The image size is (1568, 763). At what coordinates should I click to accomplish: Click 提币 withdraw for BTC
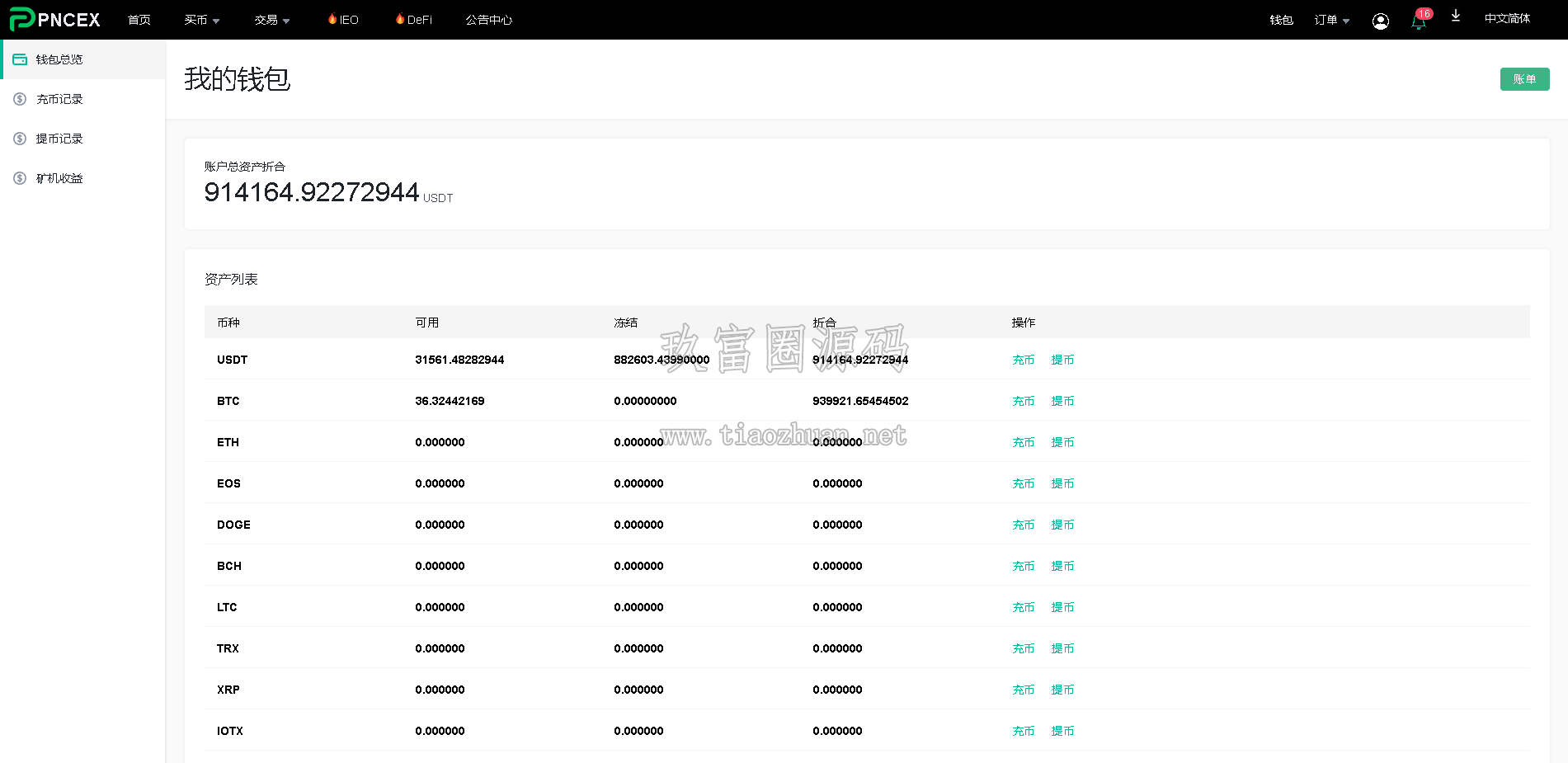(1062, 401)
